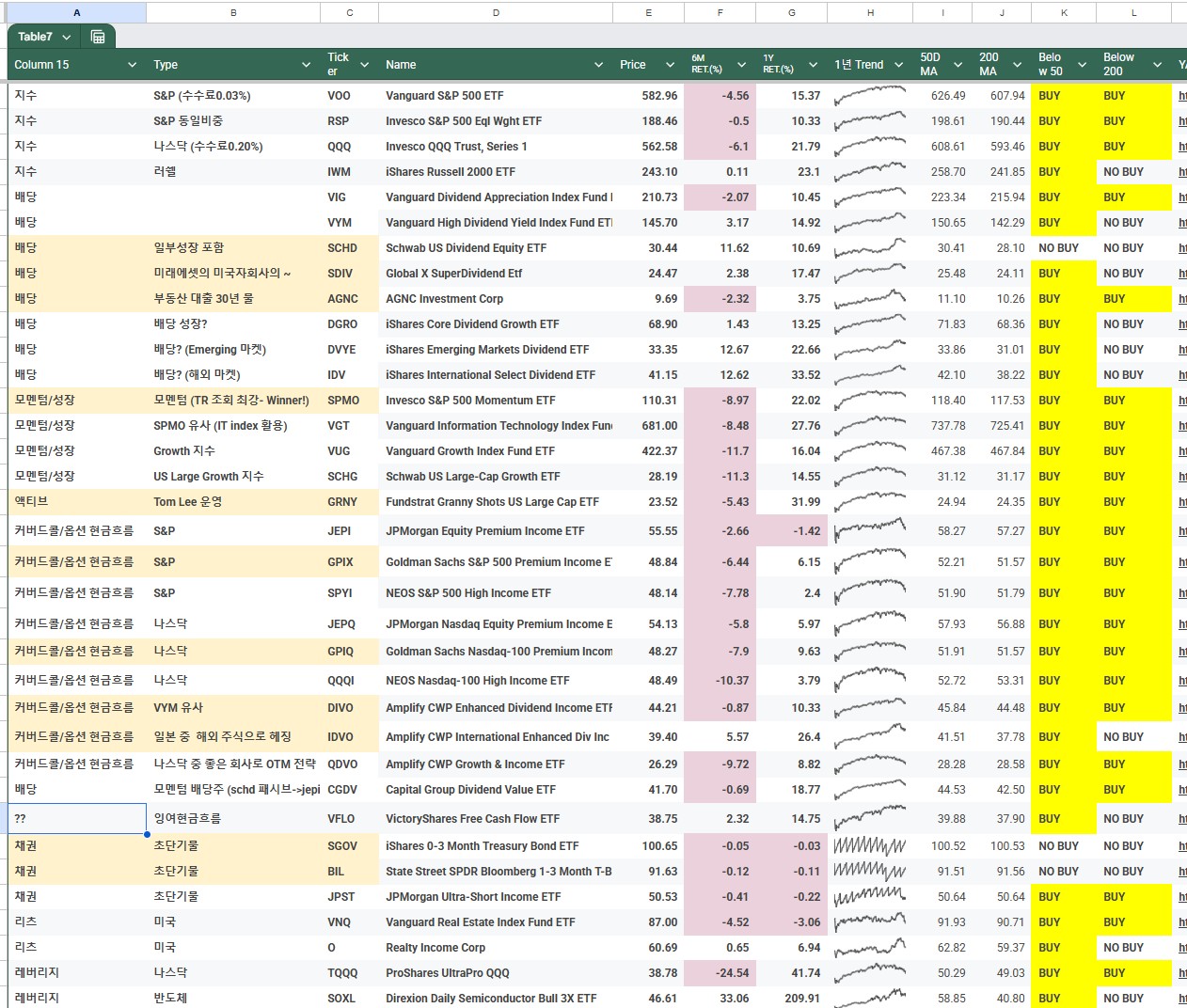This screenshot has height=1008, width=1187.
Task: Expand the 50D MA column dropdown
Action: point(958,65)
